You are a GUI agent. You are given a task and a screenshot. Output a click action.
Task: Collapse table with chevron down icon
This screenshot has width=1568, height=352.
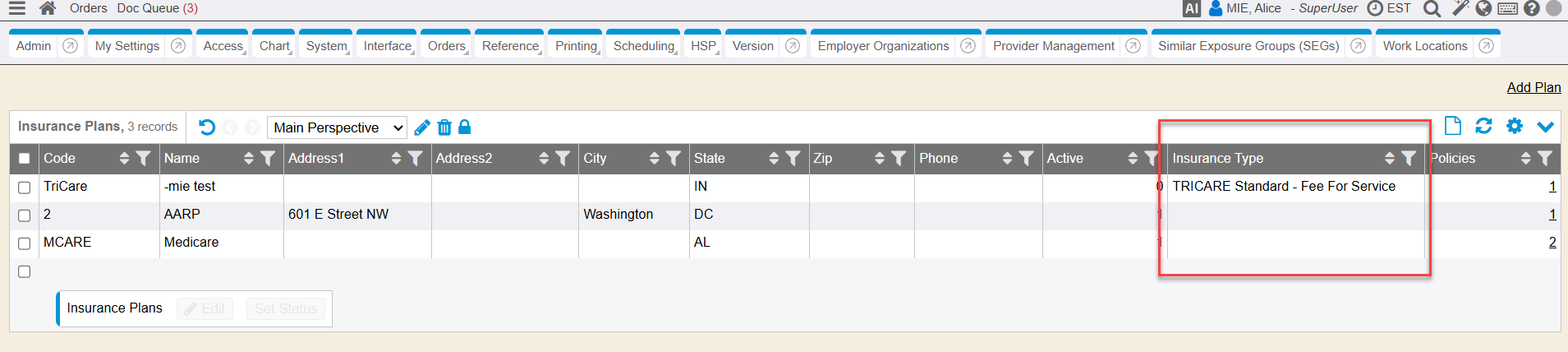click(x=1545, y=127)
